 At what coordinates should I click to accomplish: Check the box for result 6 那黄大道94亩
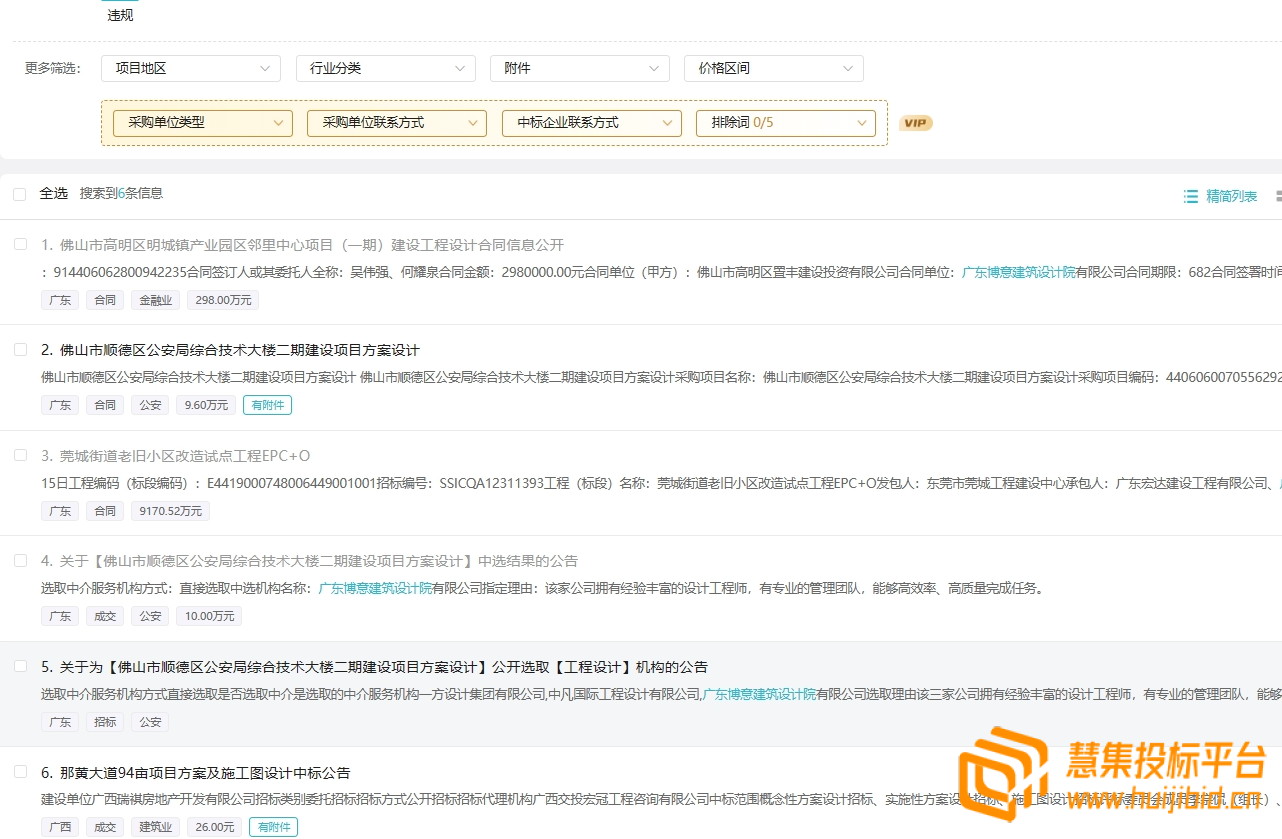pyautogui.click(x=20, y=771)
